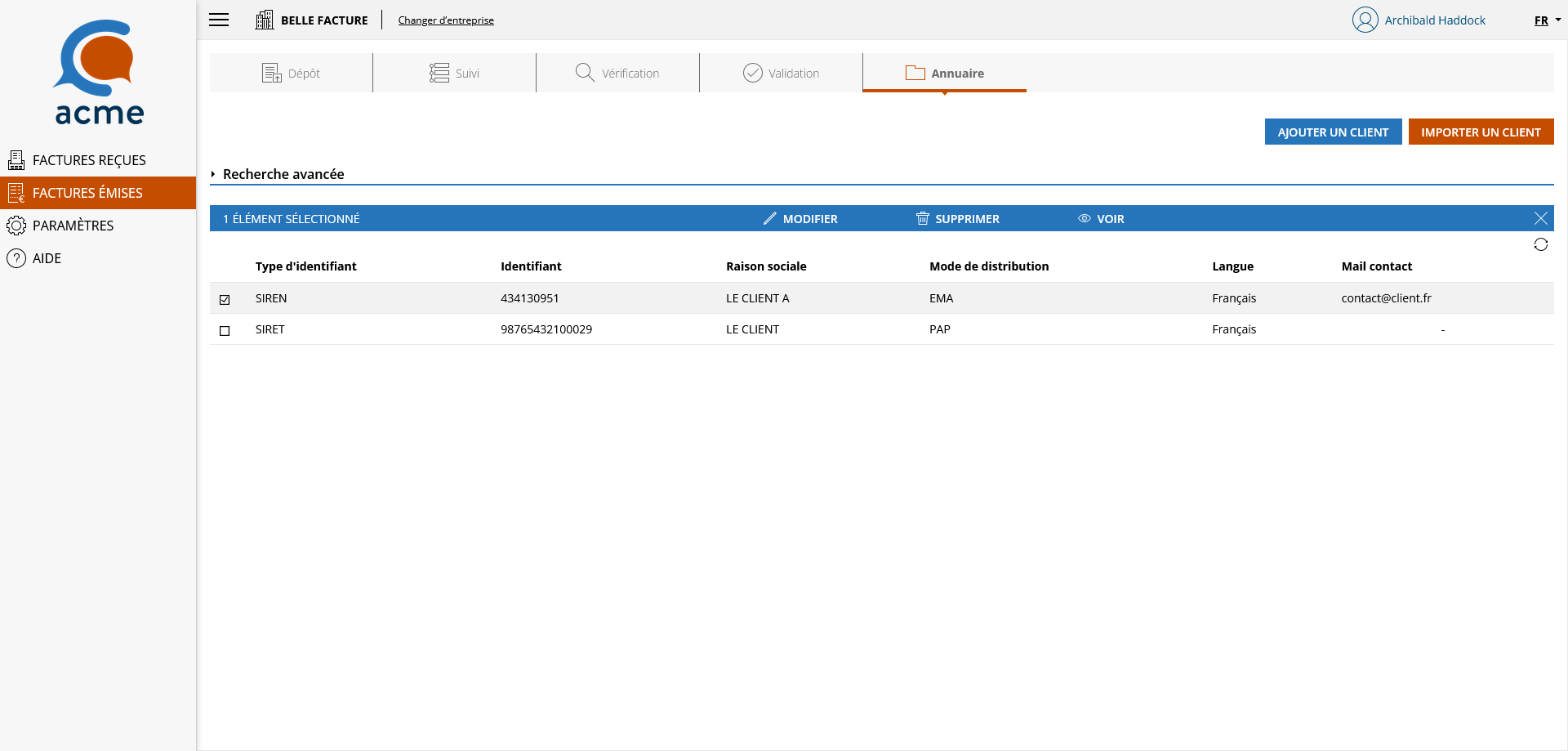This screenshot has height=751, width=1568.
Task: Click 1 ÉLÉMENT SÉLECTIONNÉ label
Action: (x=292, y=219)
